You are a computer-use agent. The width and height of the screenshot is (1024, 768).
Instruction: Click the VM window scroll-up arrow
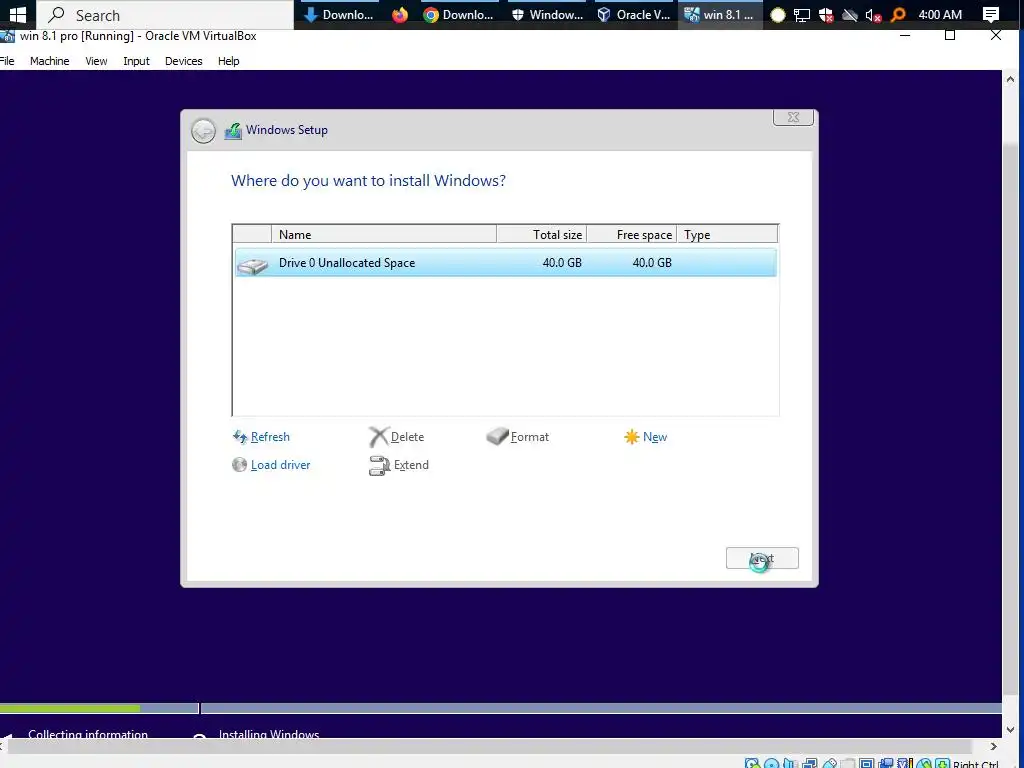pos(1010,80)
